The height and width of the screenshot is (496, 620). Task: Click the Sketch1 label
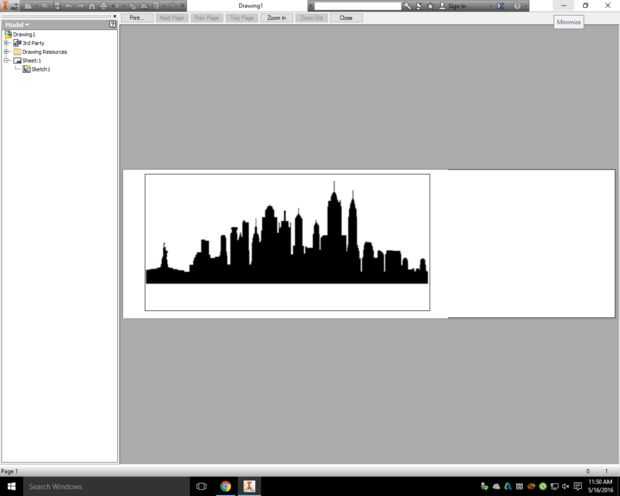[x=41, y=69]
